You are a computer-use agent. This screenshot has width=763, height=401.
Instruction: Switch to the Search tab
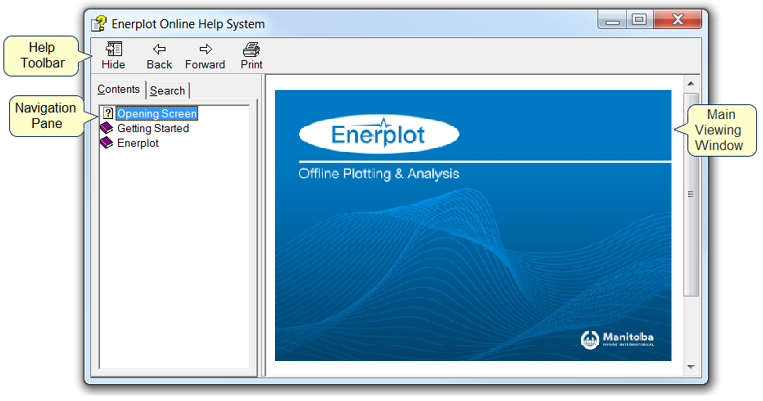pos(167,90)
